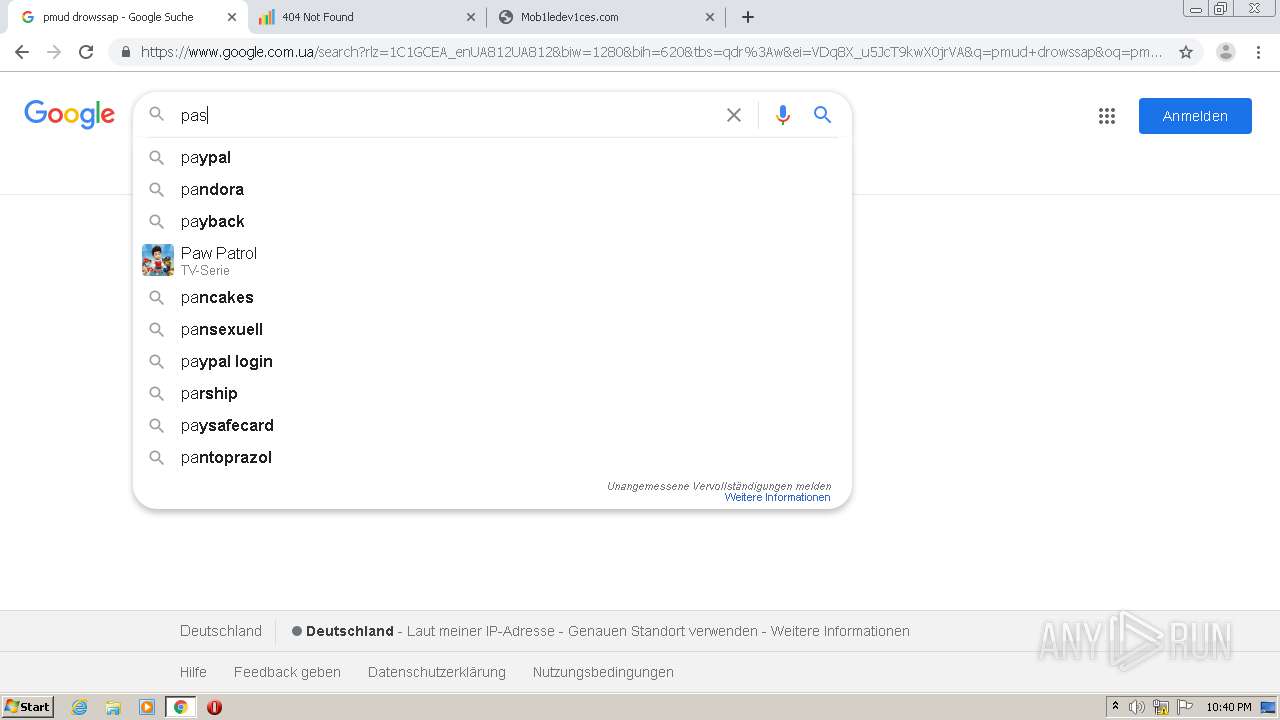Open Weitere Informationen under the suggestions

[777, 497]
